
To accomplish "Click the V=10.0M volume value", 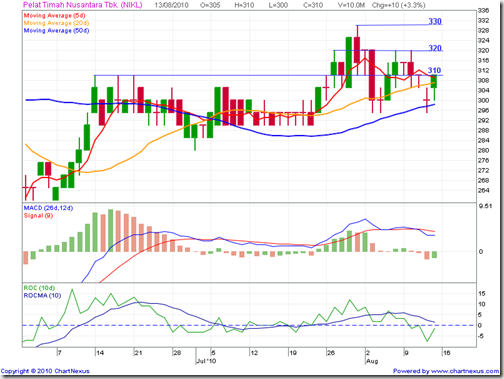I will [351, 5].
